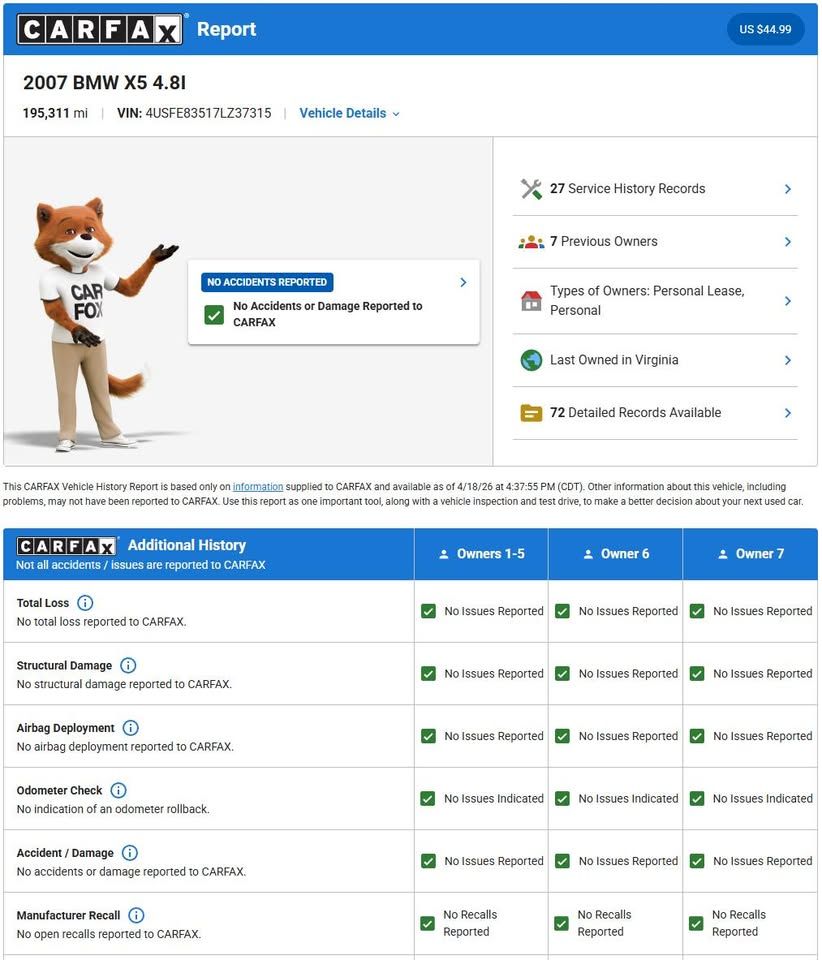Open Total Loss info icon
The height and width of the screenshot is (960, 822).
(85, 603)
